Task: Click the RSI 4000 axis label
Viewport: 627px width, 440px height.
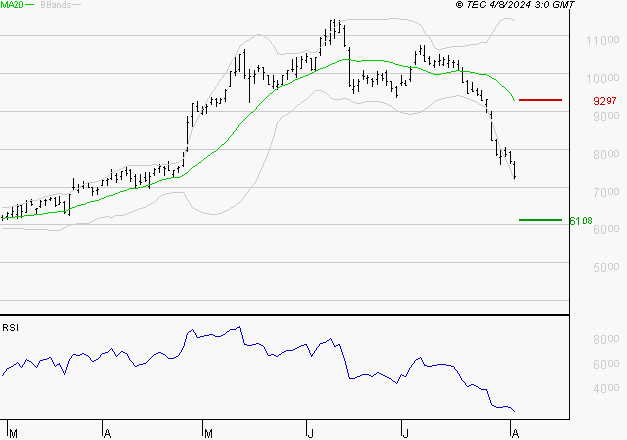Action: [x=606, y=388]
